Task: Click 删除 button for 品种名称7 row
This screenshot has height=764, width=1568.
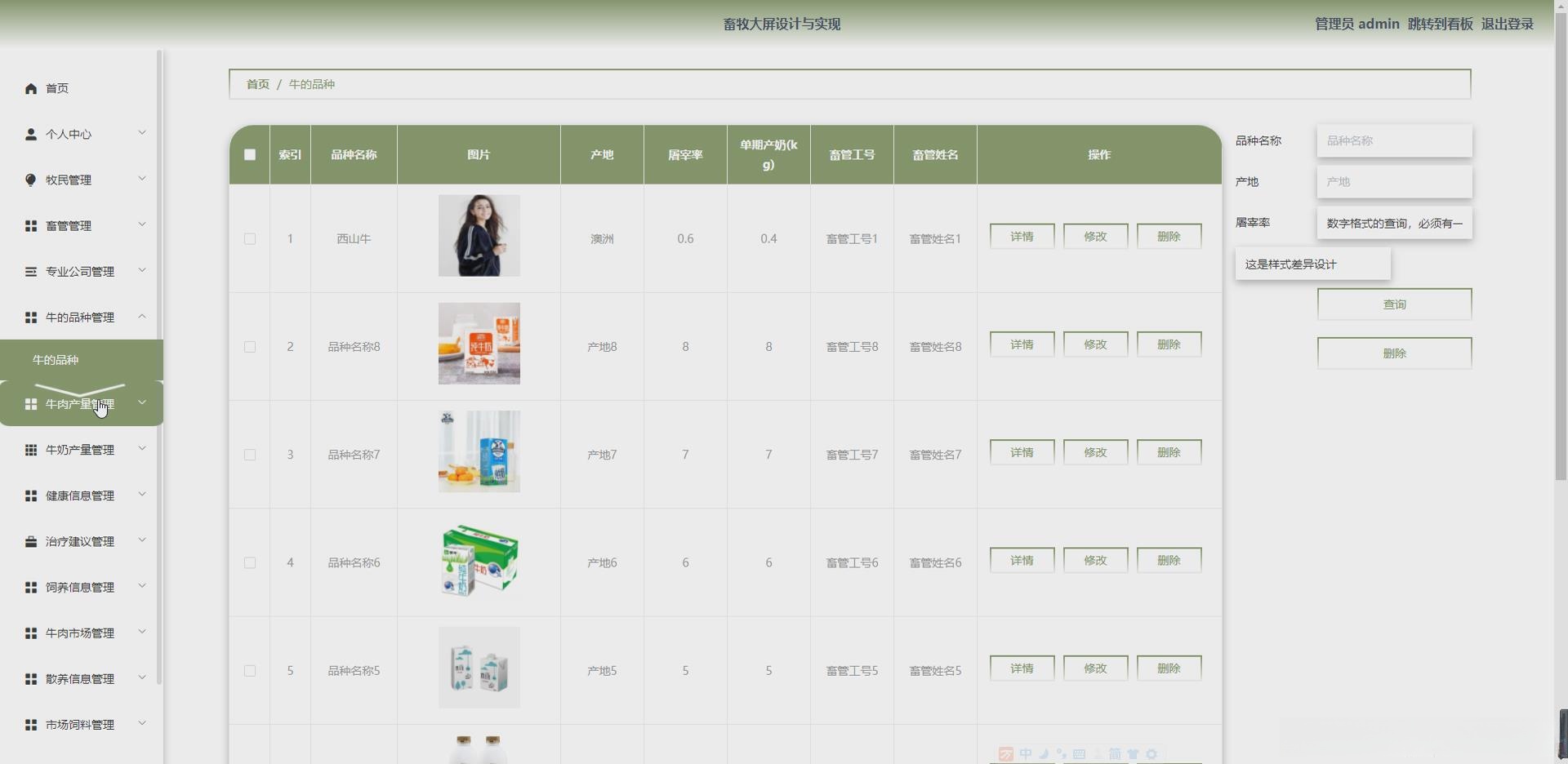Action: point(1169,452)
